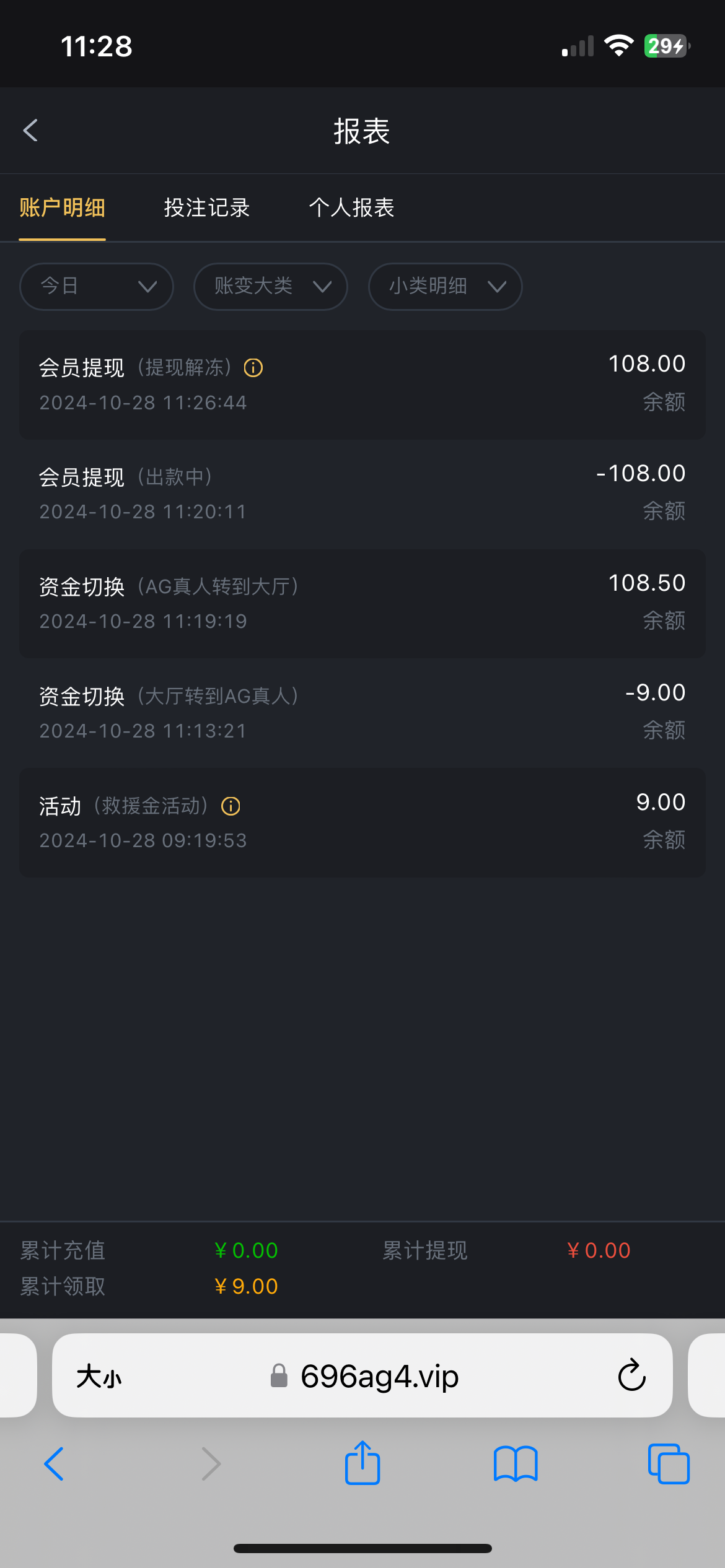Open Safari bookmarks book icon
The height and width of the screenshot is (1568, 725).
516,1464
